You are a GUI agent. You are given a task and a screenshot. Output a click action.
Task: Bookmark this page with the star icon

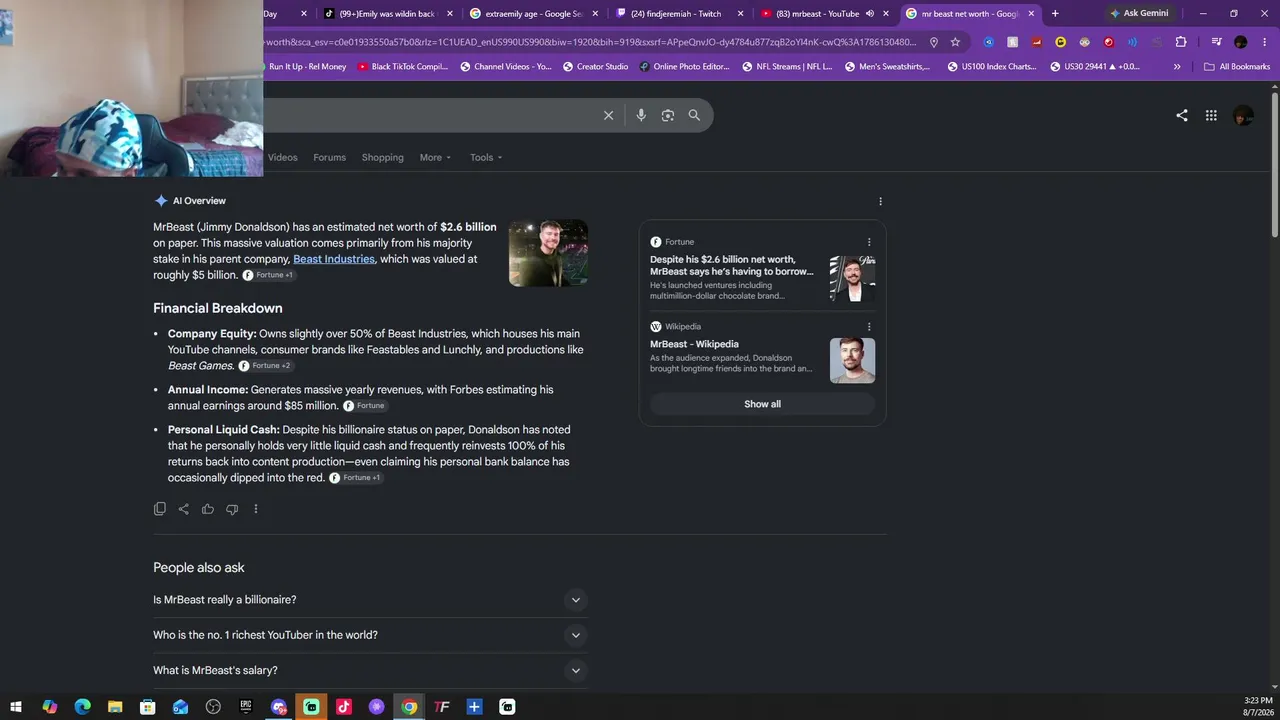pyautogui.click(x=955, y=42)
